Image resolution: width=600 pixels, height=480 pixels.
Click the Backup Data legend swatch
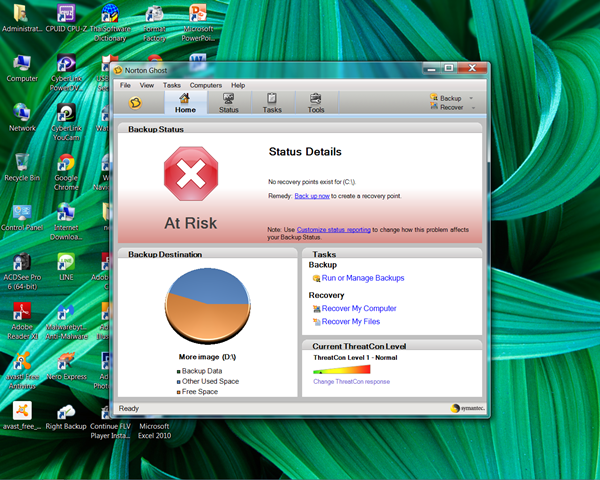click(178, 371)
